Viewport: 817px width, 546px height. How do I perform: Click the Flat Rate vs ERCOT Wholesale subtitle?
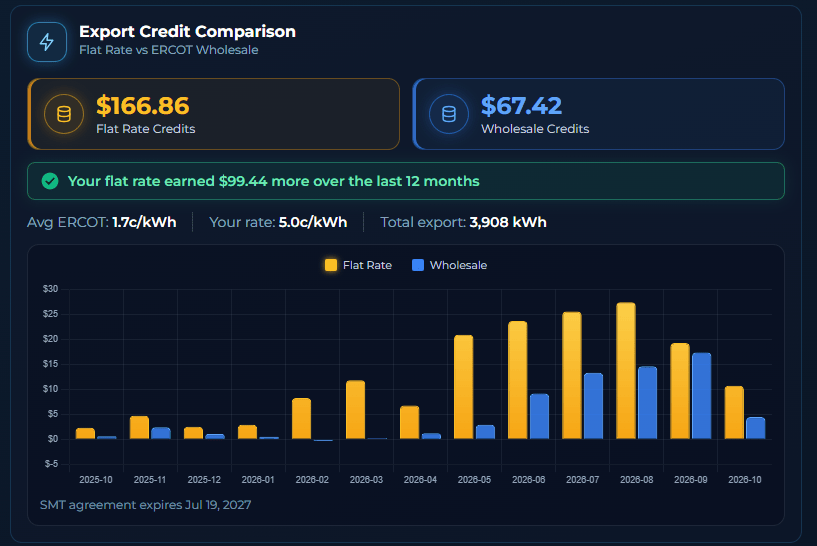tap(169, 50)
